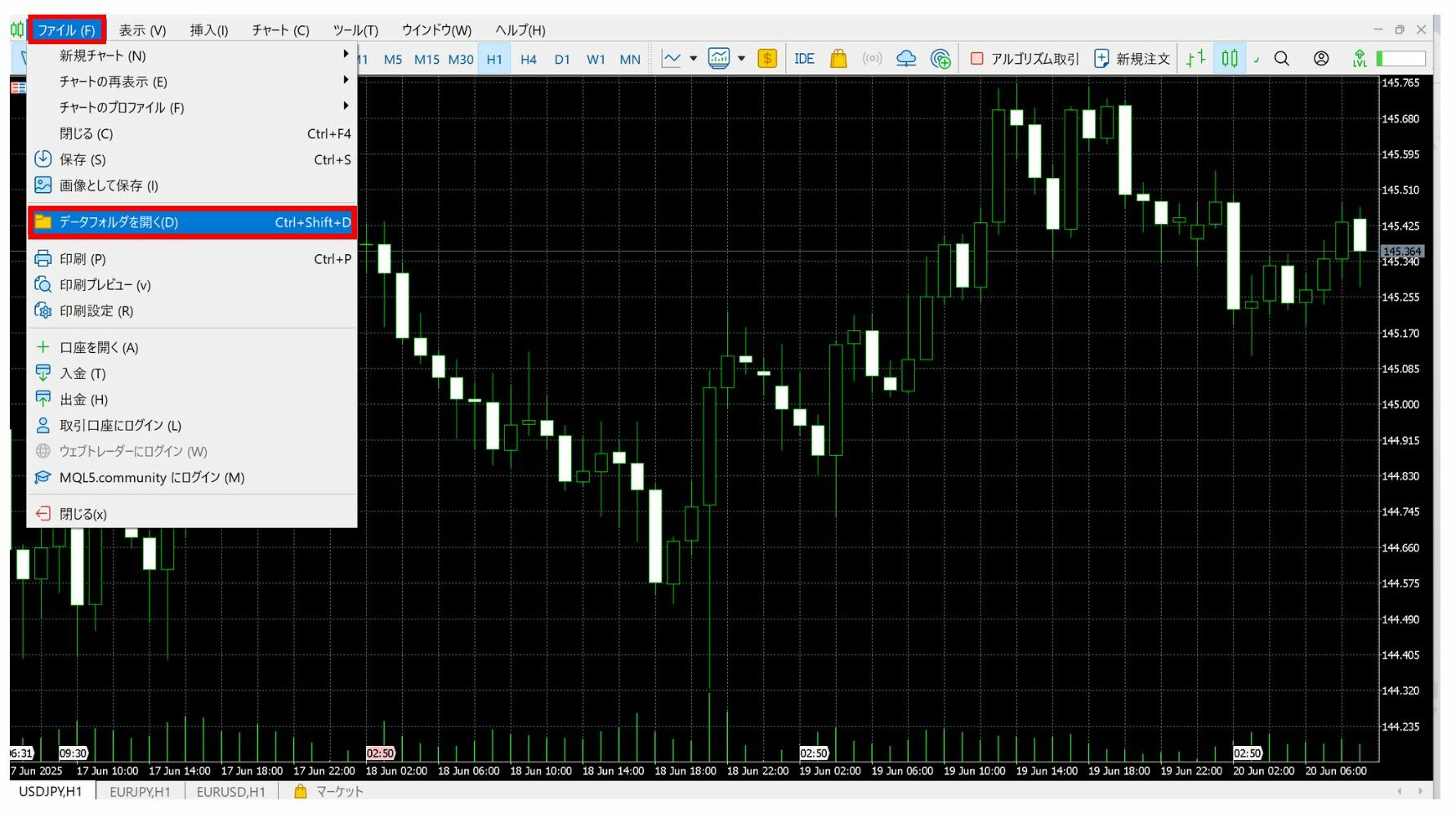Switch to the D1 timeframe
Image resolution: width=1456 pixels, height=813 pixels.
click(x=562, y=60)
